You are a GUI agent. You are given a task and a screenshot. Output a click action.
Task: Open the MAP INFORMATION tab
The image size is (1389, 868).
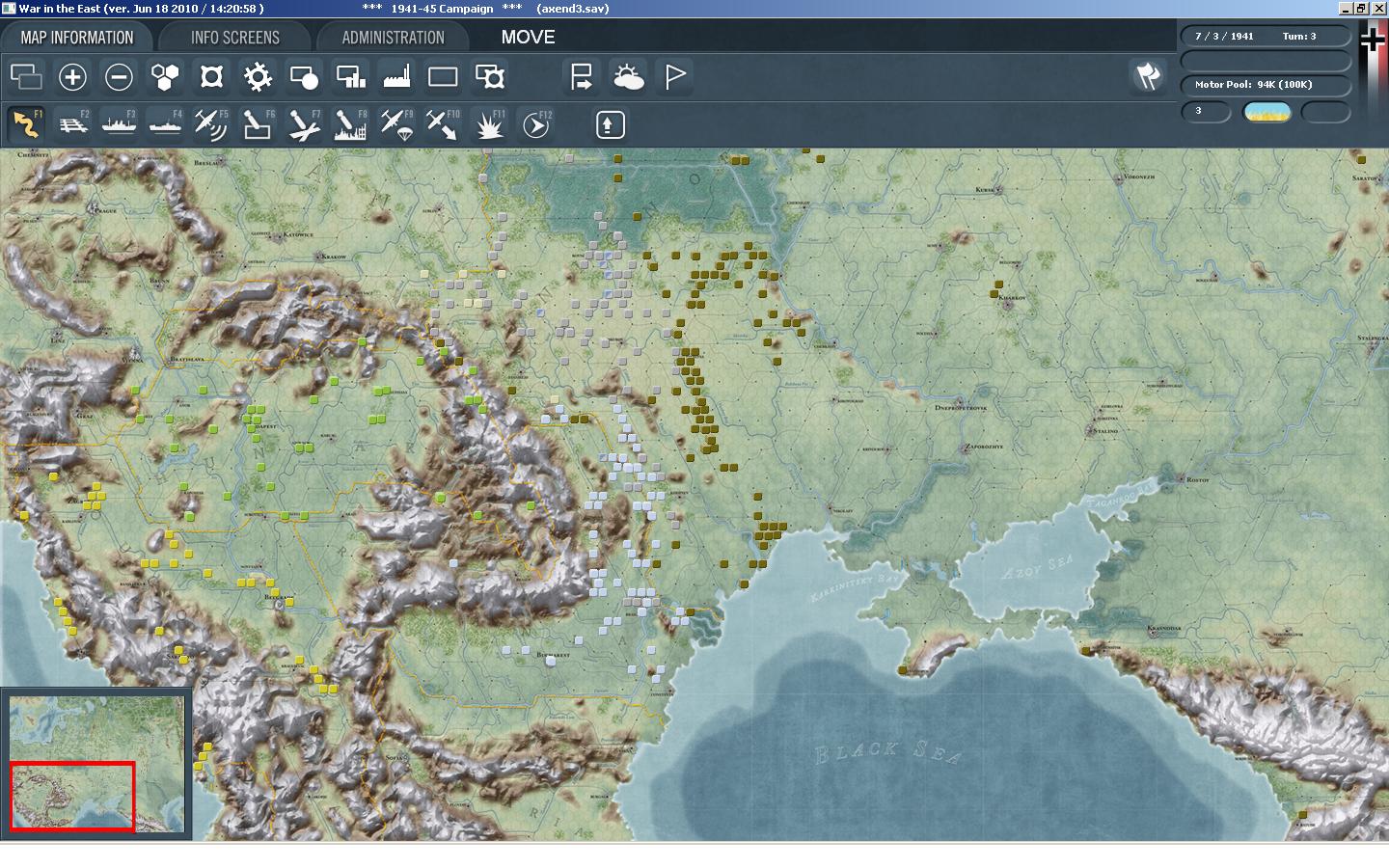77,38
